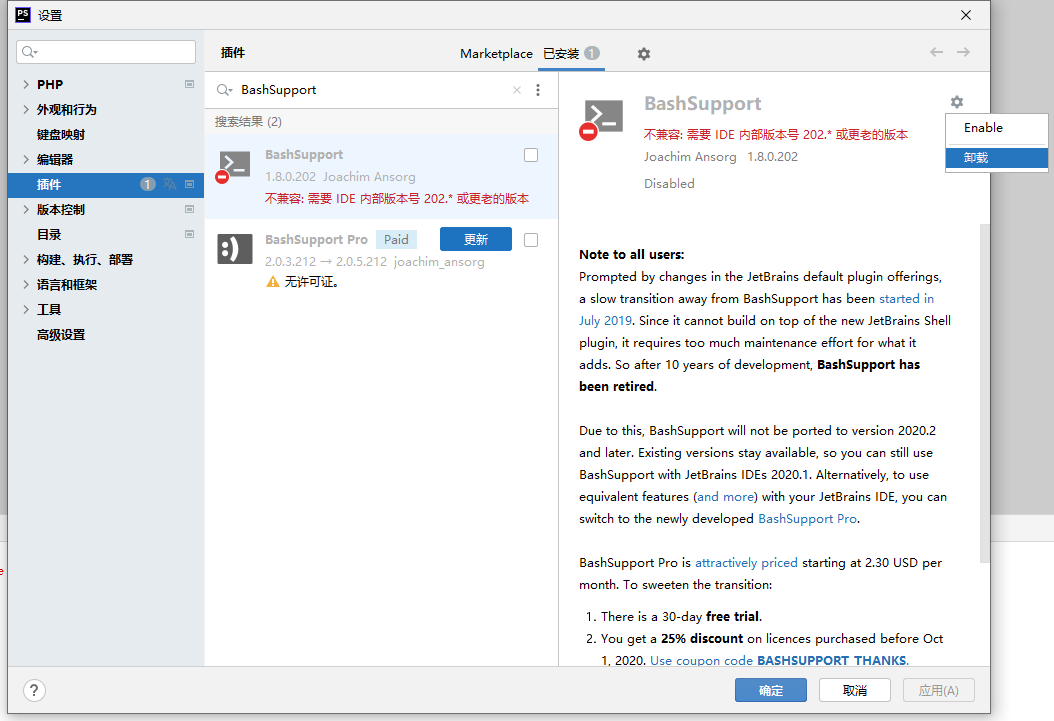Expand the 编辑器 settings node
Viewport: 1054px width, 721px height.
(26, 159)
